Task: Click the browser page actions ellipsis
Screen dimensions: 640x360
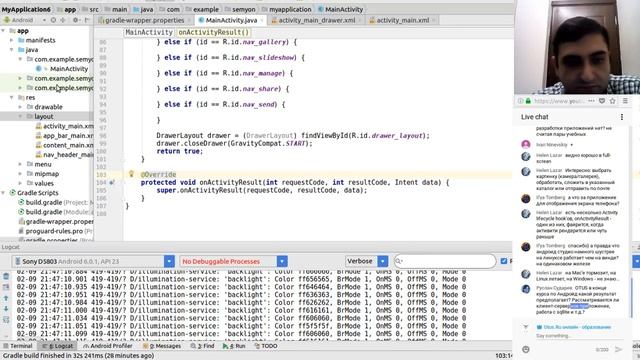Action: tap(591, 101)
